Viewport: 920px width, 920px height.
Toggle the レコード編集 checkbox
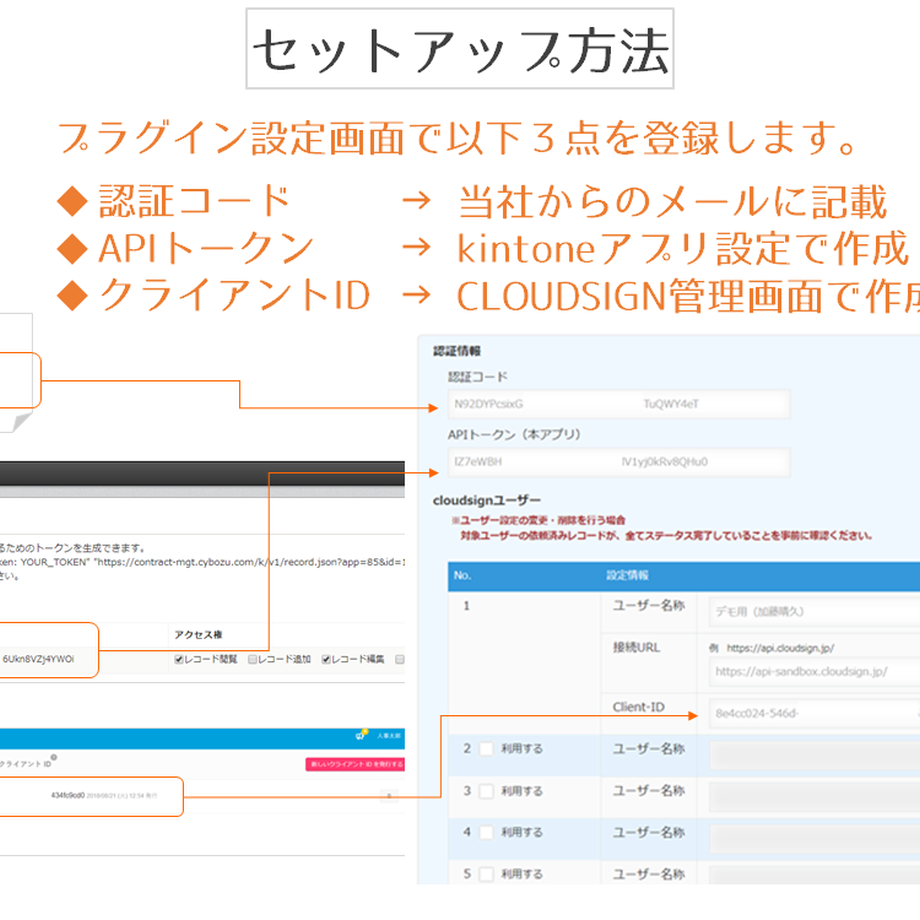click(326, 659)
